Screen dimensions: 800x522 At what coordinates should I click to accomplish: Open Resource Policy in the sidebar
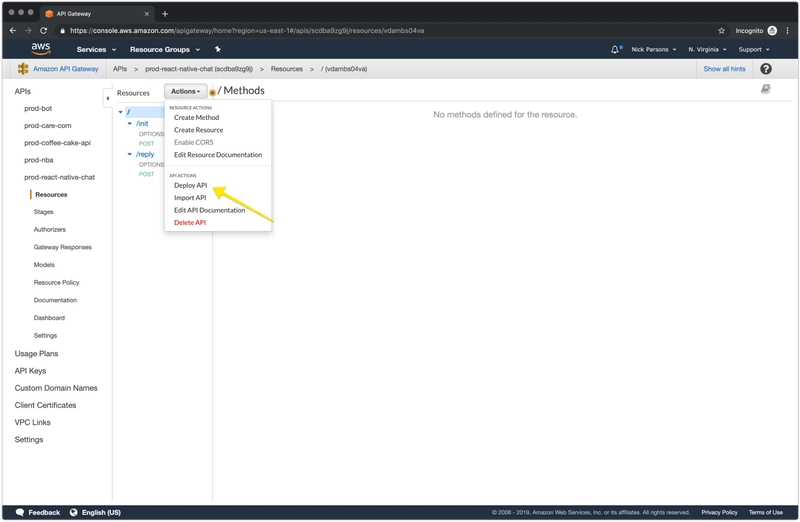[x=57, y=283]
